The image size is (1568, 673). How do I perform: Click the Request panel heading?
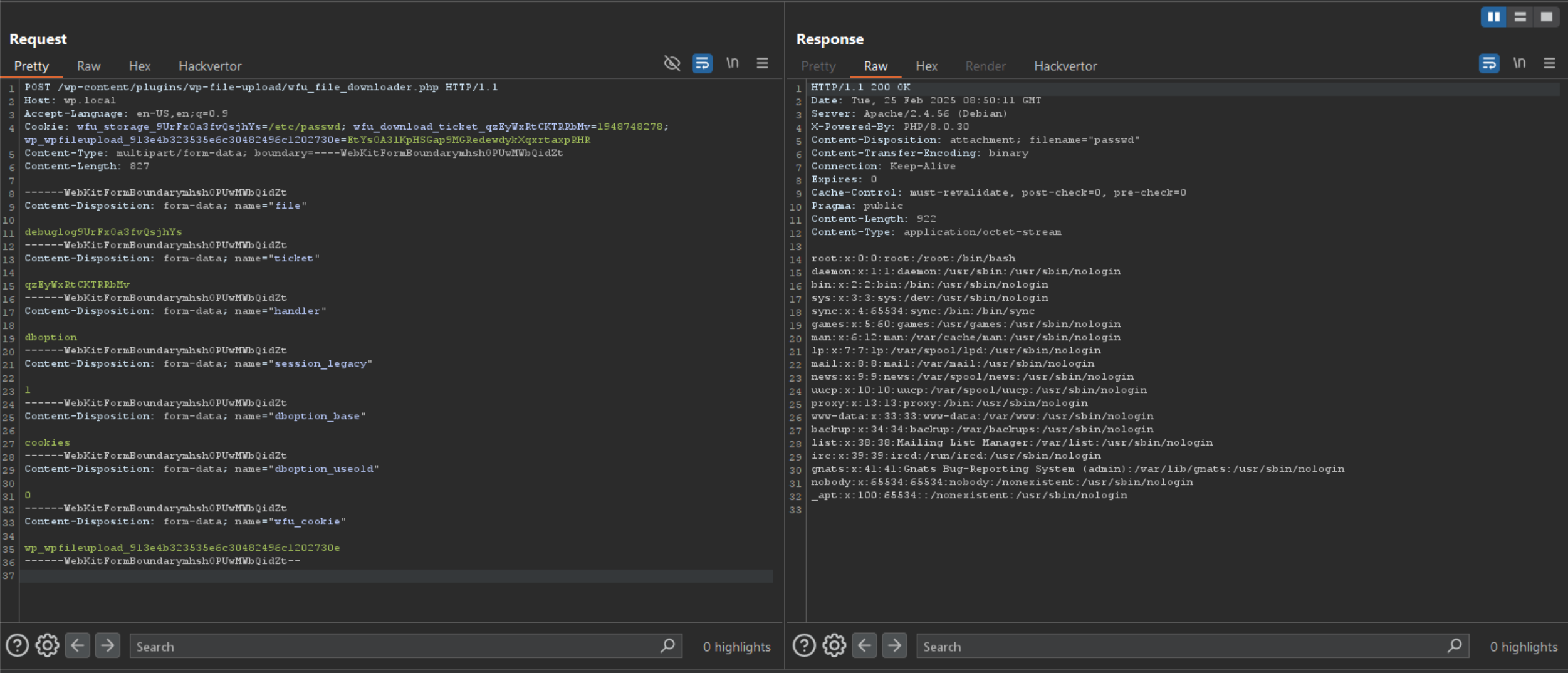tap(38, 39)
